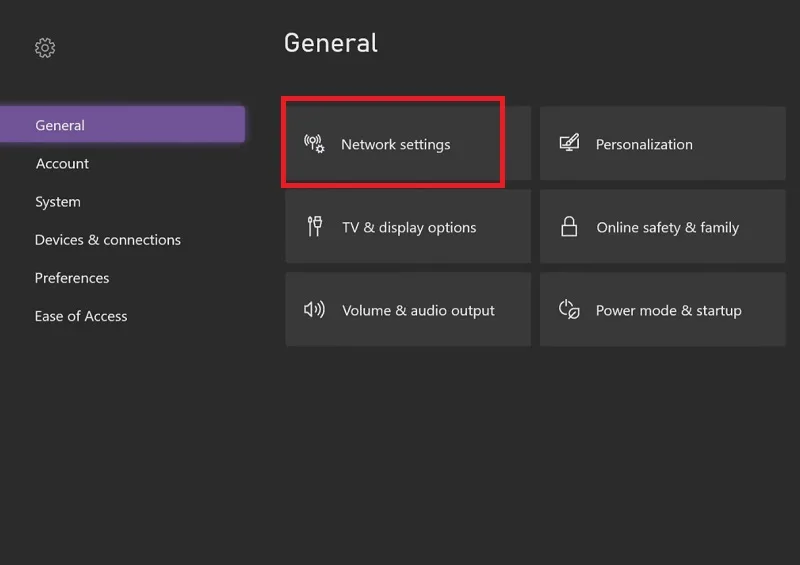The height and width of the screenshot is (565, 800).
Task: Click the Volume speaker icon
Action: pyautogui.click(x=314, y=310)
